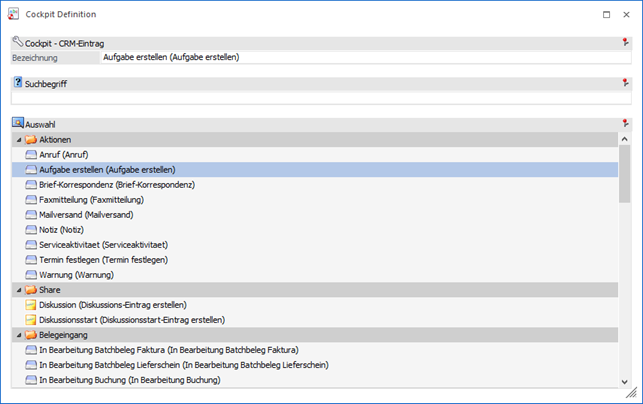Click the Diskussion entry icon
The height and width of the screenshot is (404, 643).
(x=30, y=304)
